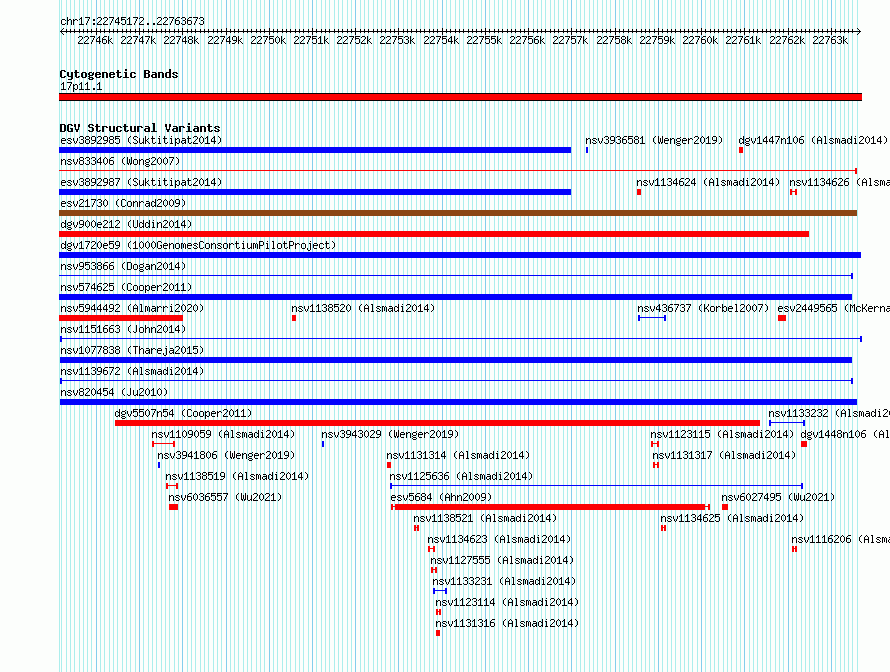Viewport: 890px width, 672px height.
Task: Select the nsv6027495 (Wu2021) label
Action: (x=778, y=497)
